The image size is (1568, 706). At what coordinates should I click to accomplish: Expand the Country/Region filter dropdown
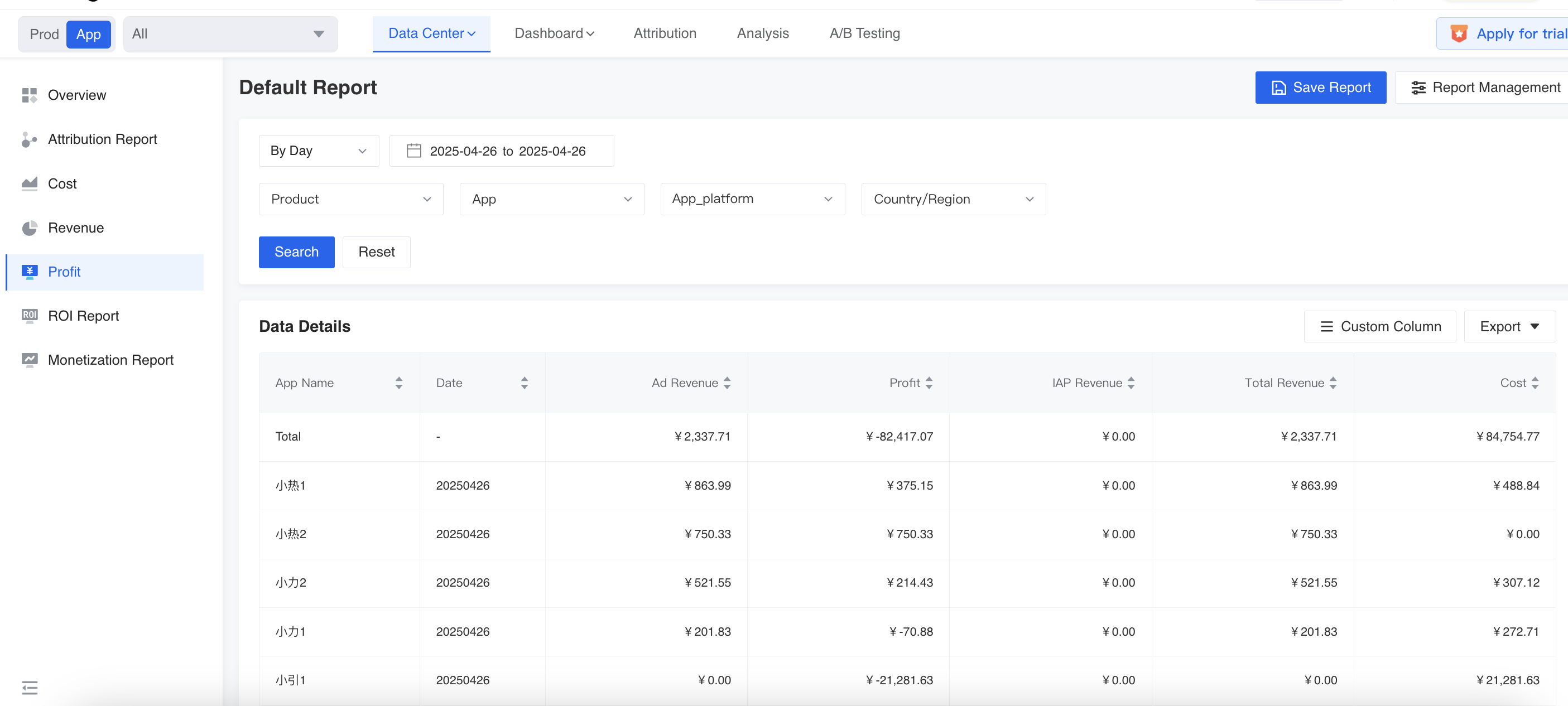point(953,199)
